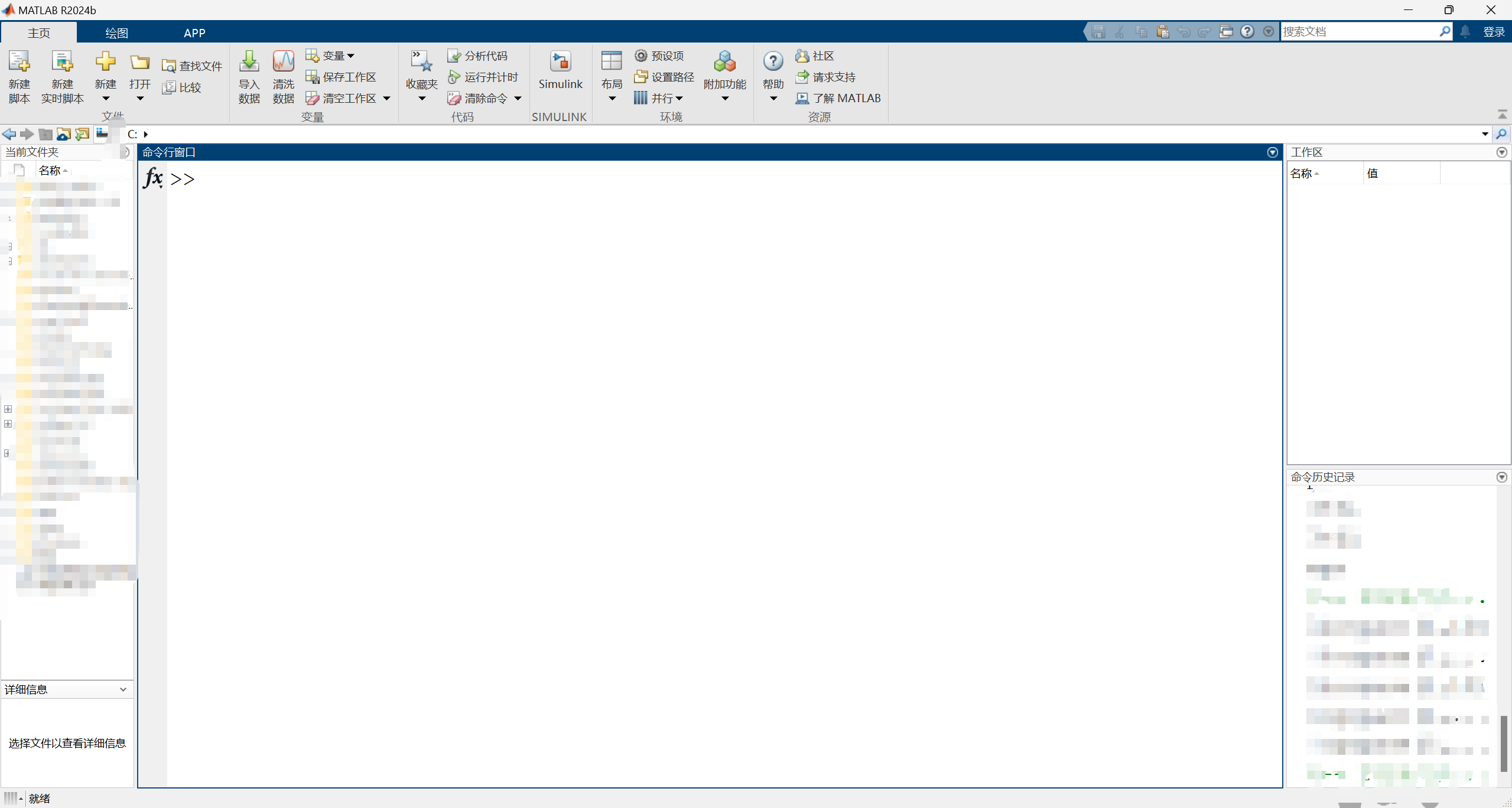Click the Sign In (登录) button
This screenshot has height=808, width=1512.
pos(1494,32)
